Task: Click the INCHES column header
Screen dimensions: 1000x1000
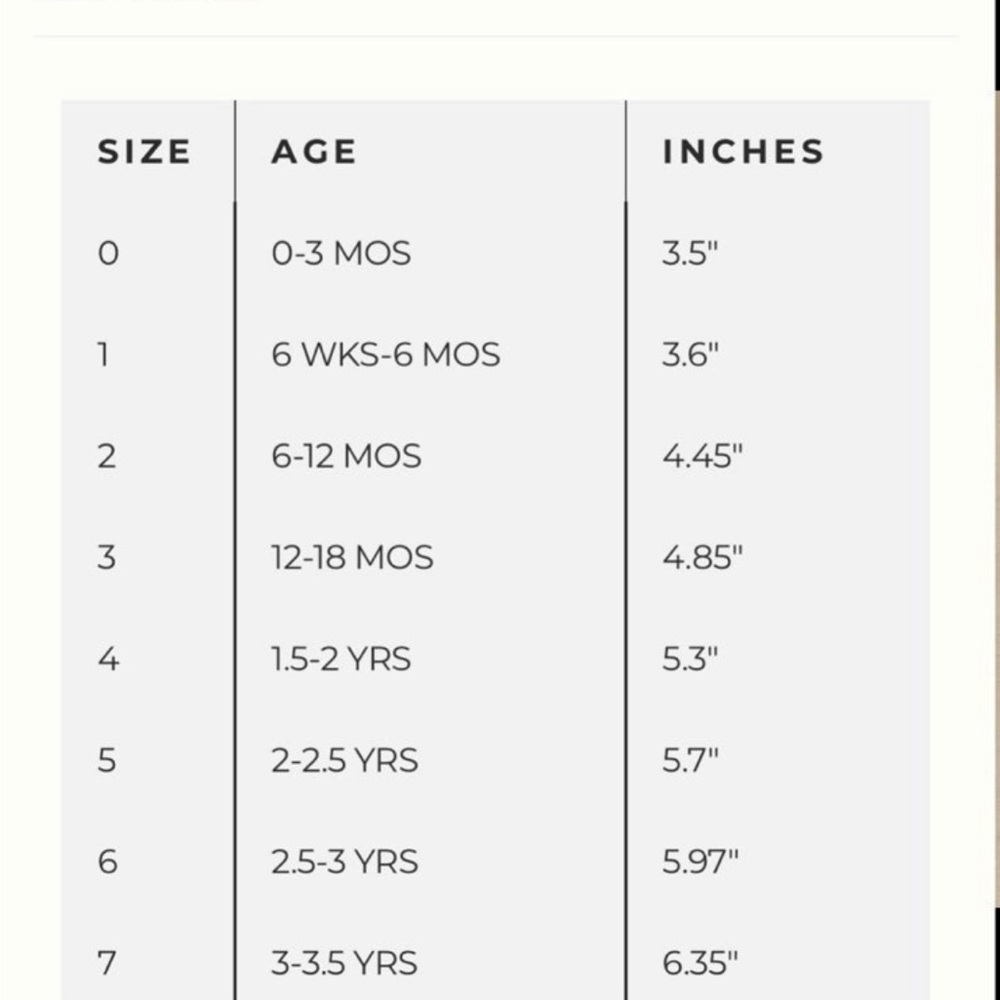Action: (743, 152)
